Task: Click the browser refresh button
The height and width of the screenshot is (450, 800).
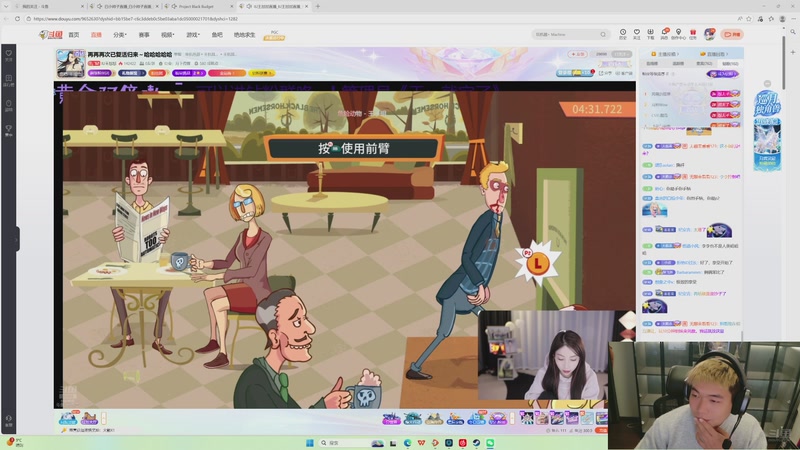Action: [x=17, y=19]
